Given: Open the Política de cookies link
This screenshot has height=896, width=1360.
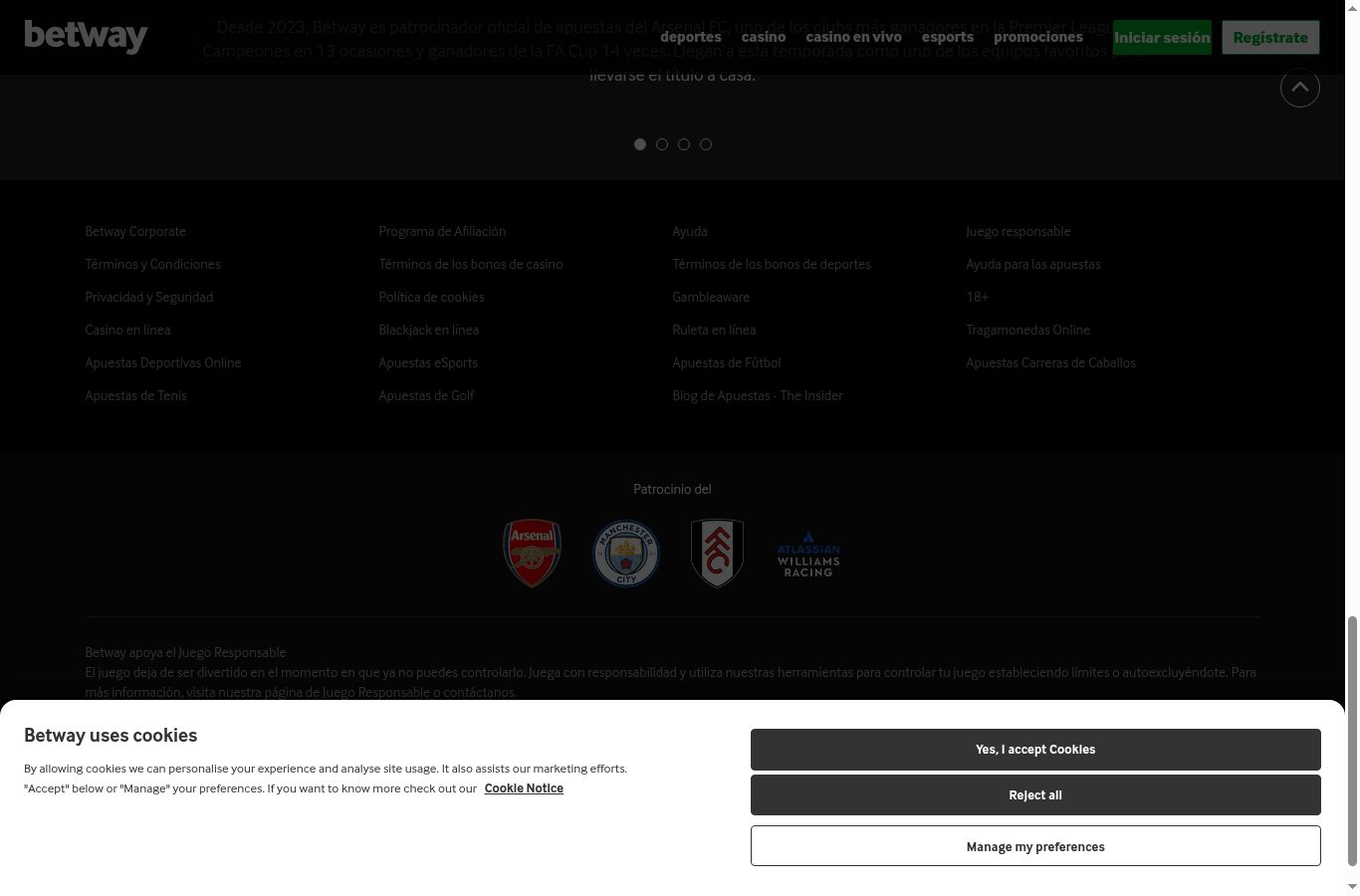Looking at the screenshot, I should click(x=431, y=297).
